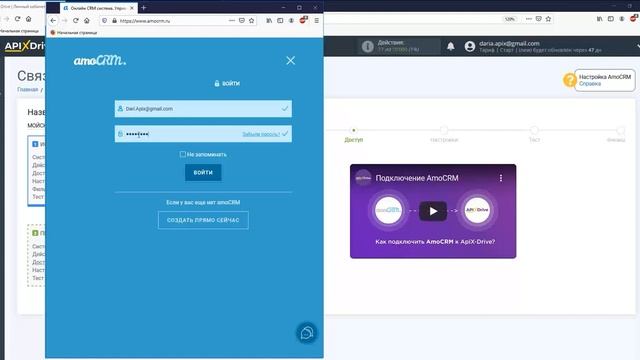Click the actions info icon in header
This screenshot has height=360, width=640.
click(x=367, y=47)
